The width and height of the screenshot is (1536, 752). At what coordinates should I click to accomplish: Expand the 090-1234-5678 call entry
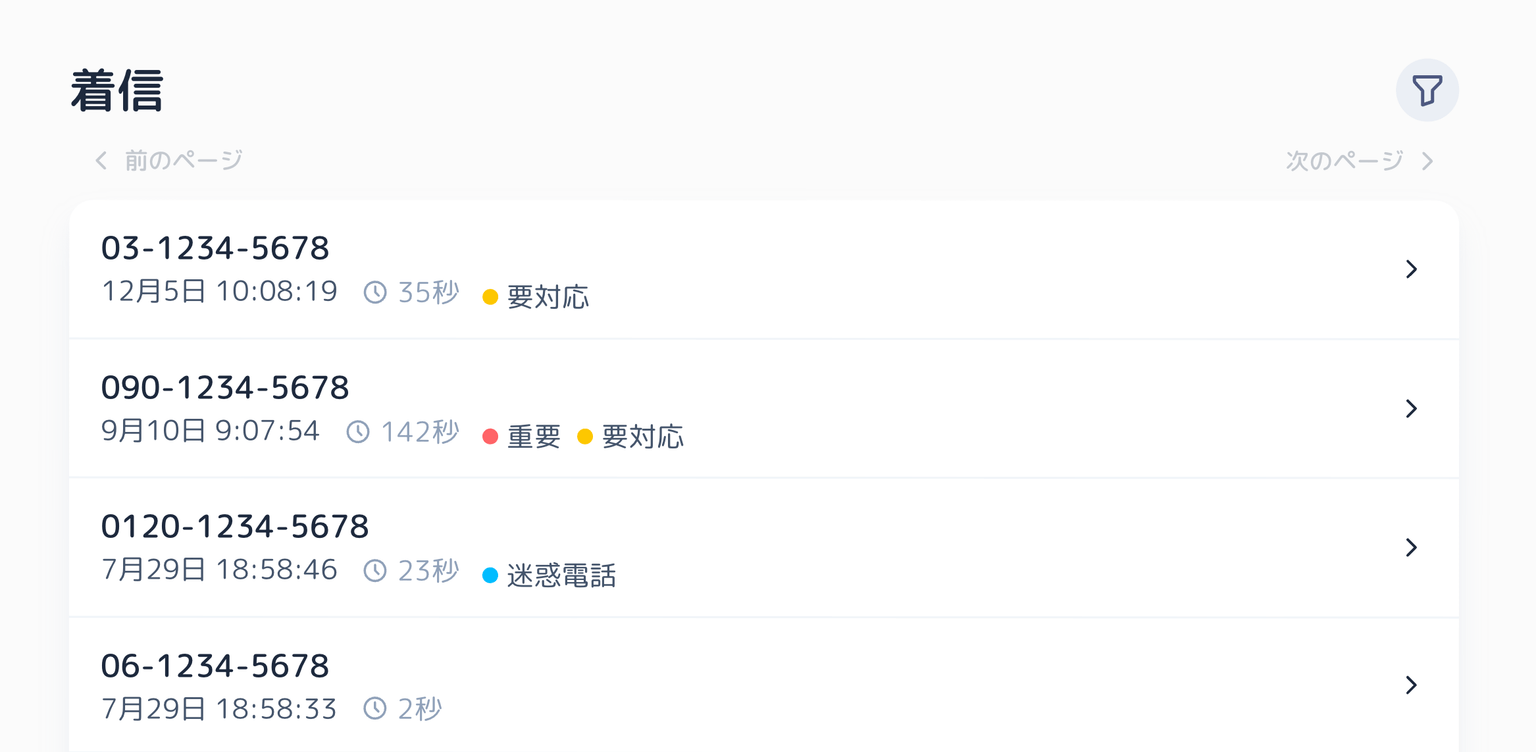[x=1411, y=408]
